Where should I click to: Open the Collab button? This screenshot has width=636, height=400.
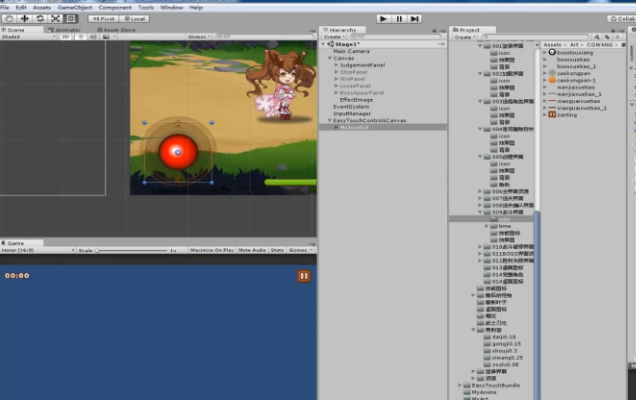pyautogui.click(x=622, y=19)
